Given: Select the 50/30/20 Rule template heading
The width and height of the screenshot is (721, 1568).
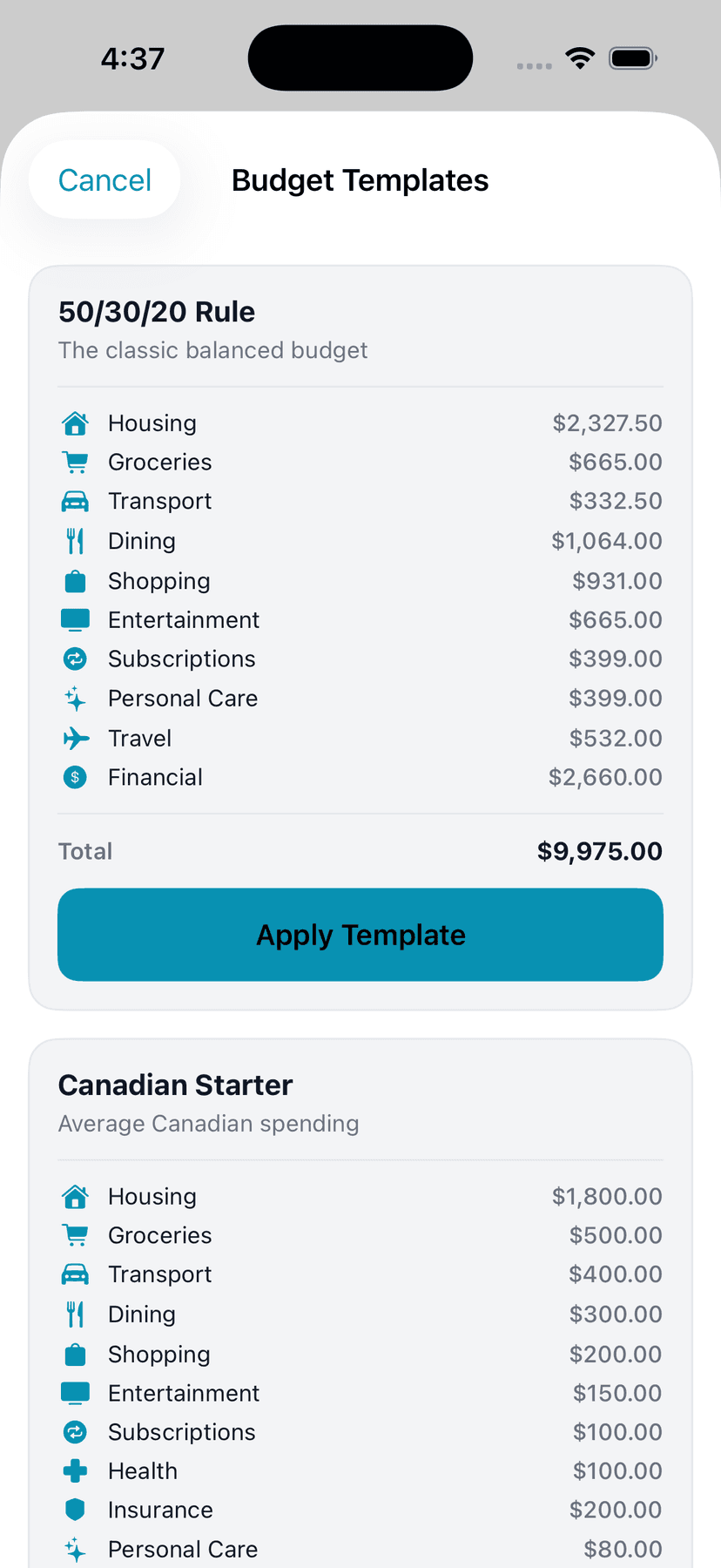Looking at the screenshot, I should pyautogui.click(x=157, y=312).
